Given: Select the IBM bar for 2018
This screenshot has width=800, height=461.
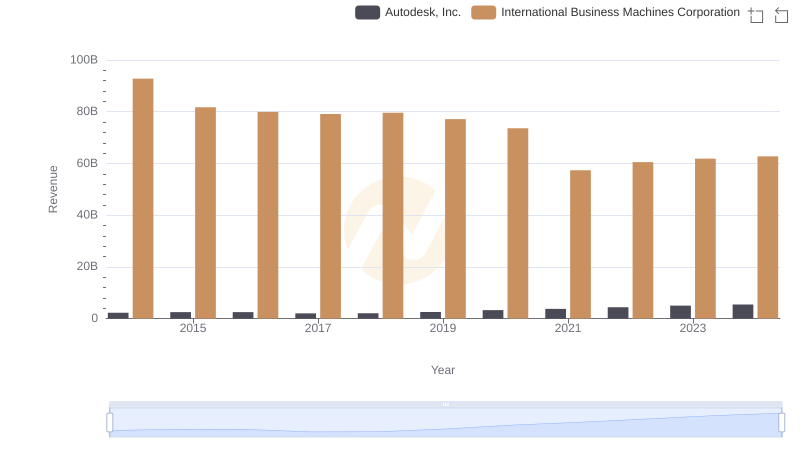Looking at the screenshot, I should 393,215.
